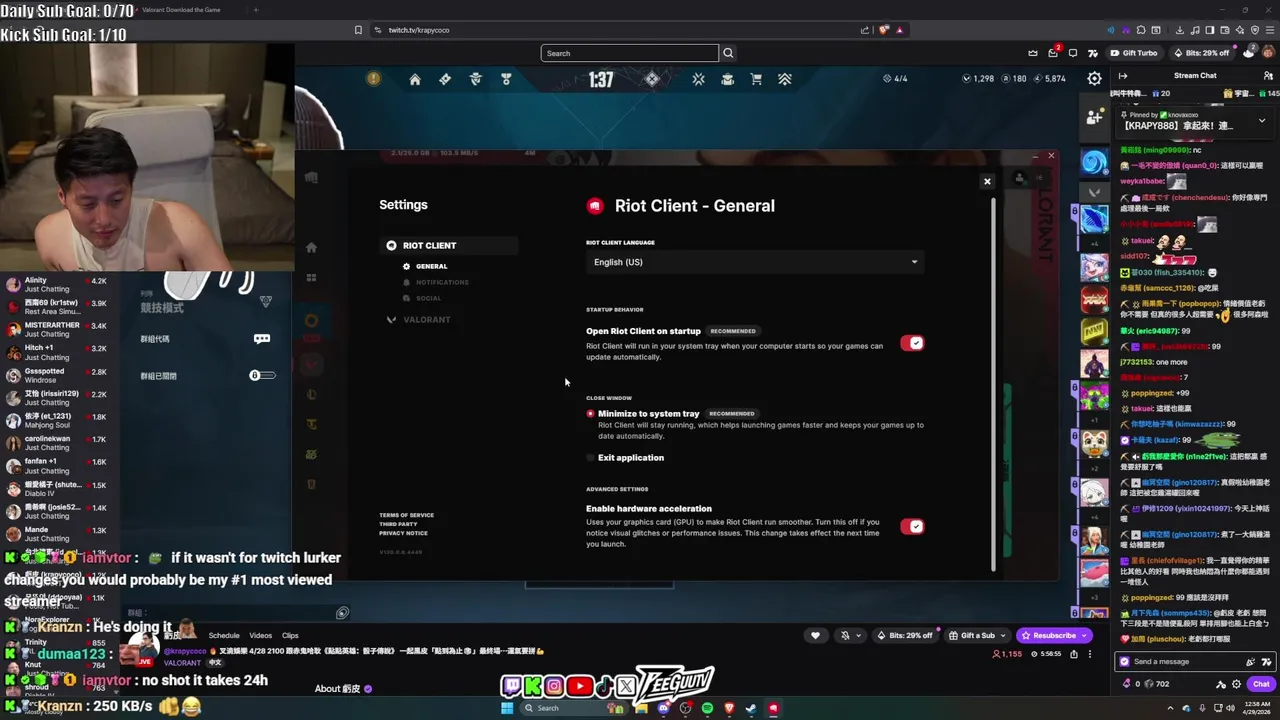Click the Valorant home icon in top bar
This screenshot has height=720, width=1280.
[x=415, y=79]
